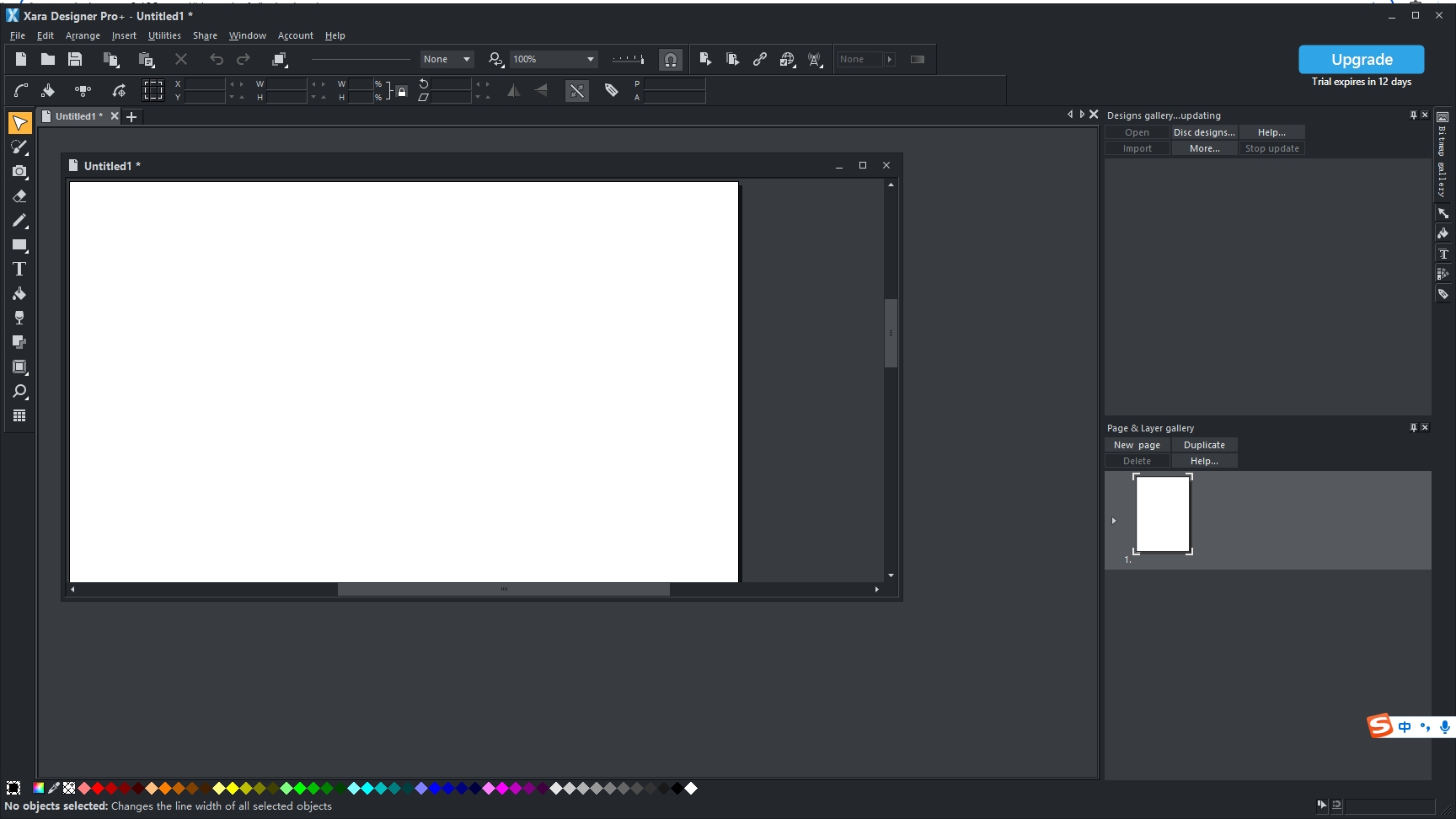This screenshot has width=1456, height=819.
Task: Activate the Rectangle tool
Action: click(19, 245)
